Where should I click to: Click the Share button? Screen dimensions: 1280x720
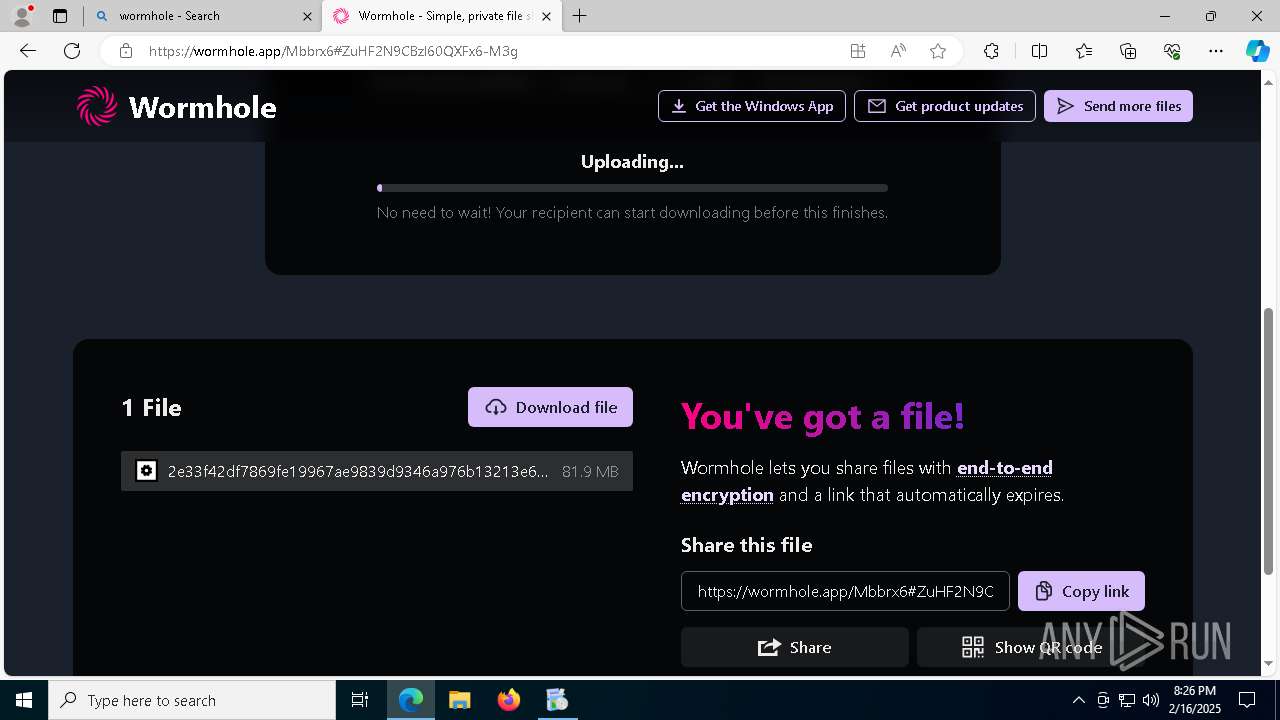click(795, 647)
